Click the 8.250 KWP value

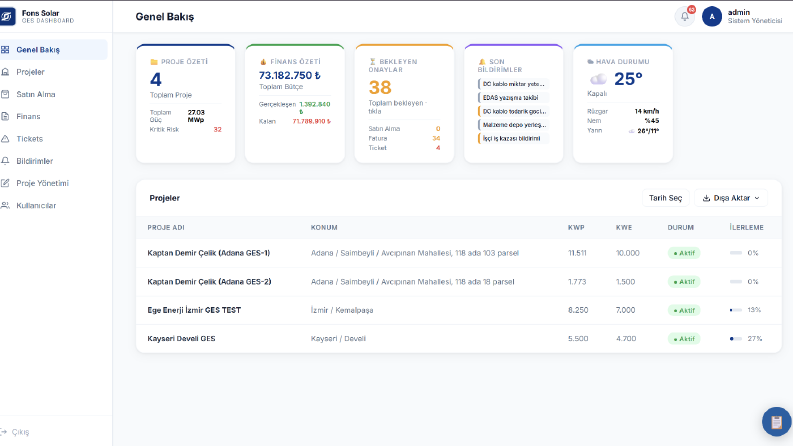point(578,310)
